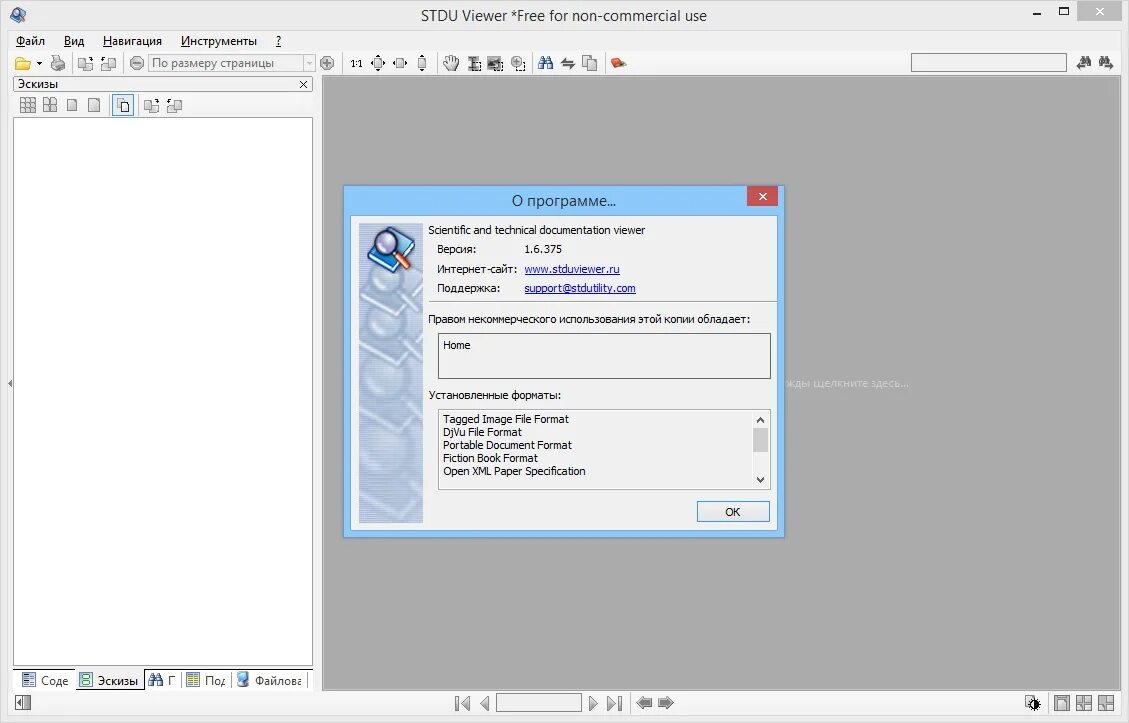Click OK in the about dialog
The image size is (1129, 723).
click(x=733, y=512)
